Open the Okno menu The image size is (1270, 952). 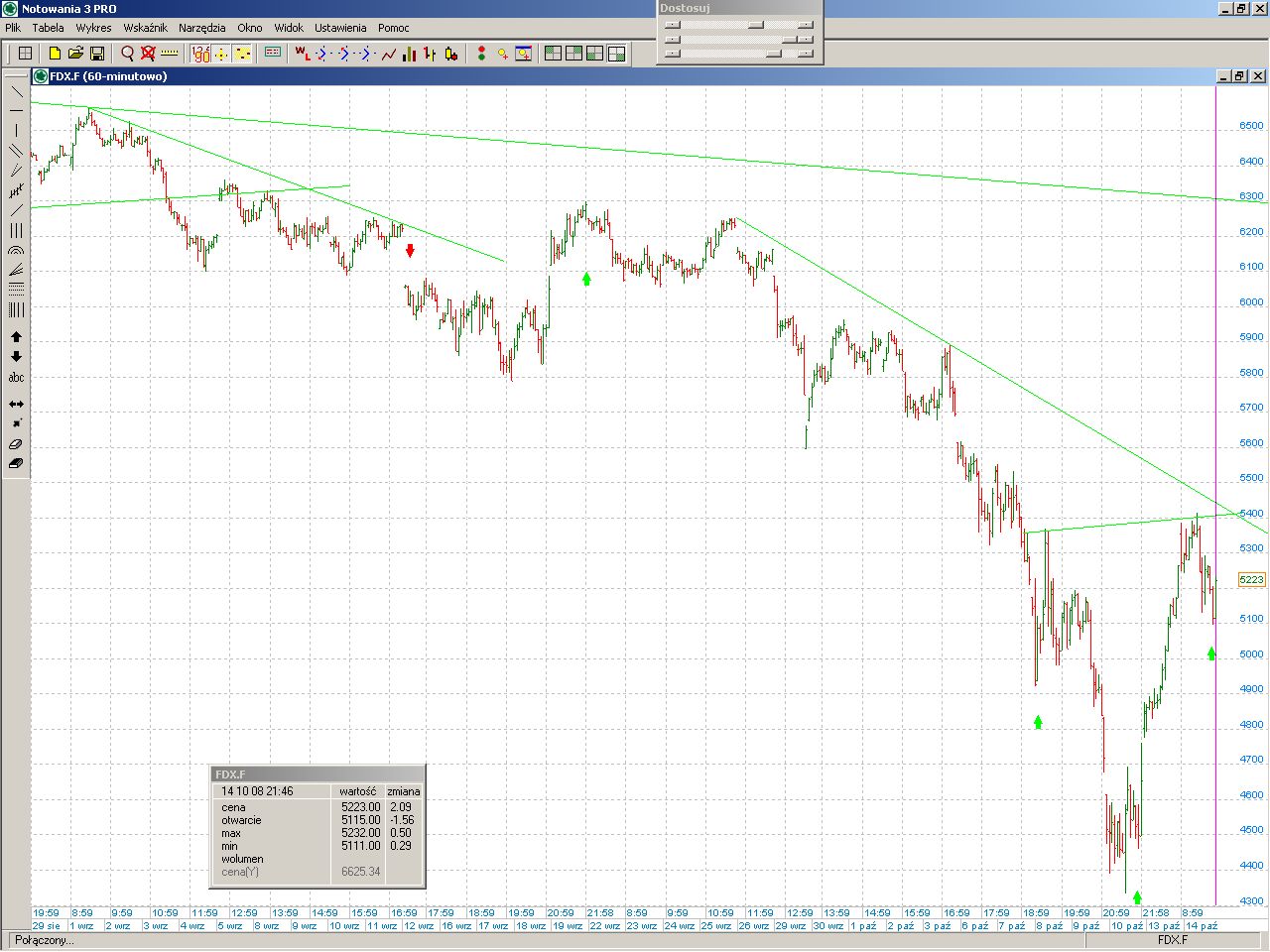[250, 28]
